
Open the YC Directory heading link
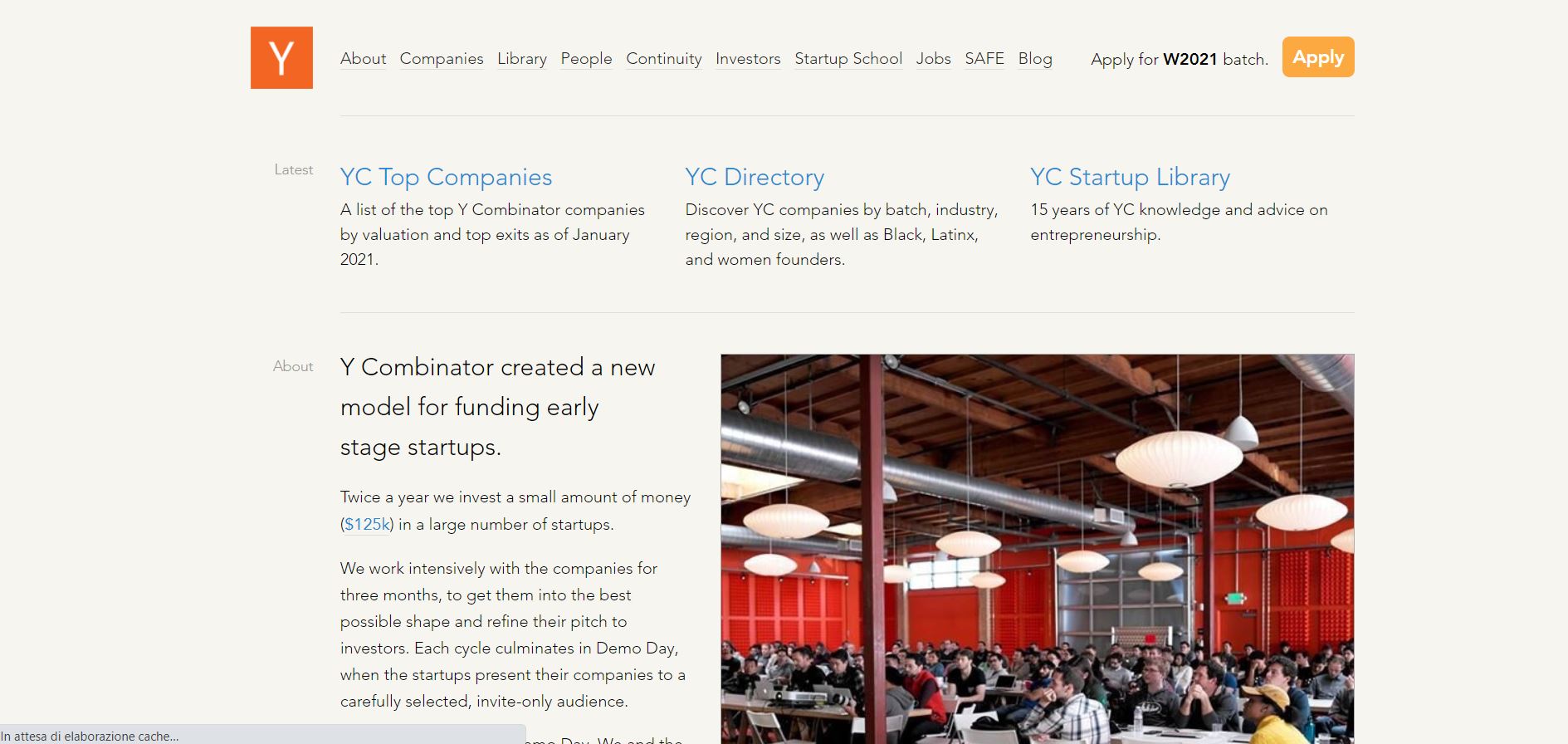click(755, 177)
